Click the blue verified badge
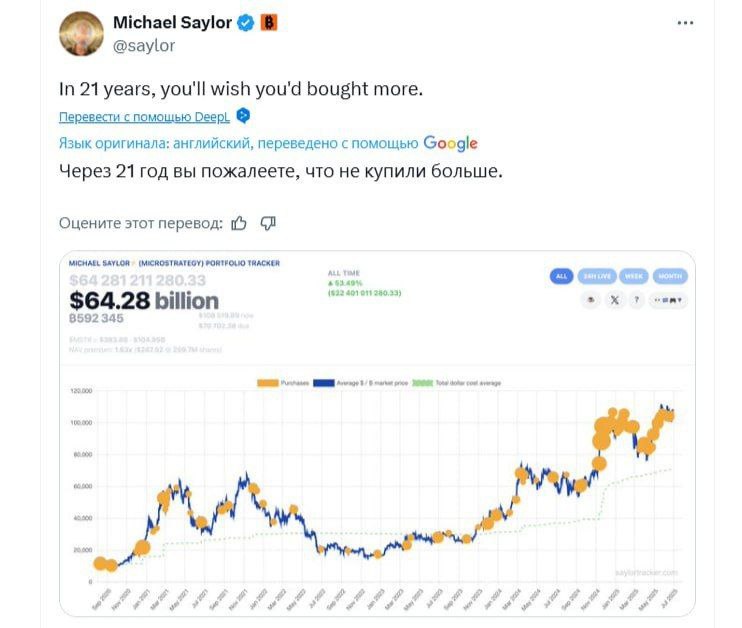The width and height of the screenshot is (742, 628). click(245, 23)
